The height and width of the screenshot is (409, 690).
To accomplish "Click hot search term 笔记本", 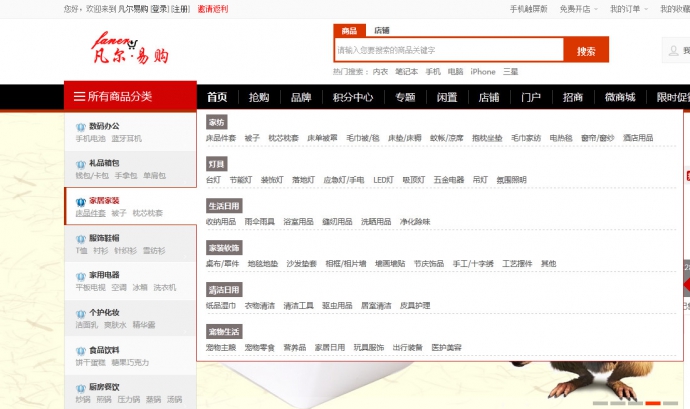I will pyautogui.click(x=406, y=71).
